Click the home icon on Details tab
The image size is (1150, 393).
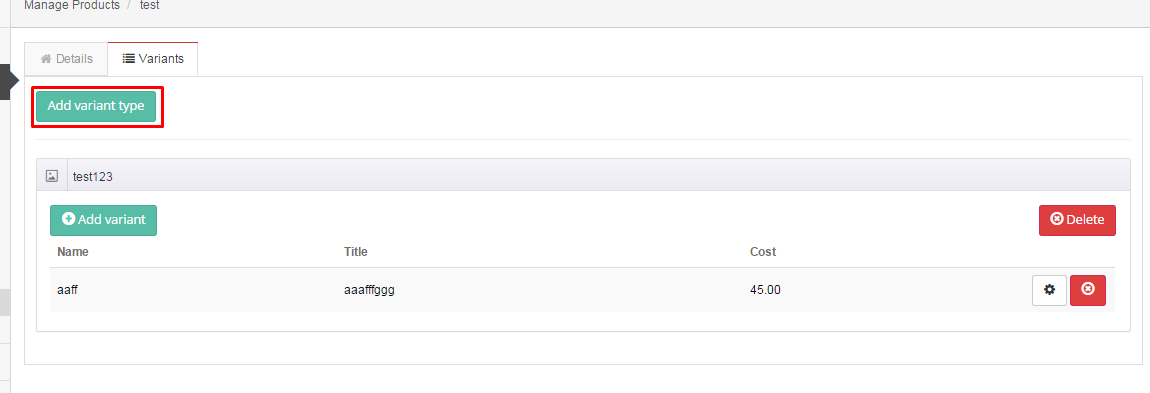point(45,59)
